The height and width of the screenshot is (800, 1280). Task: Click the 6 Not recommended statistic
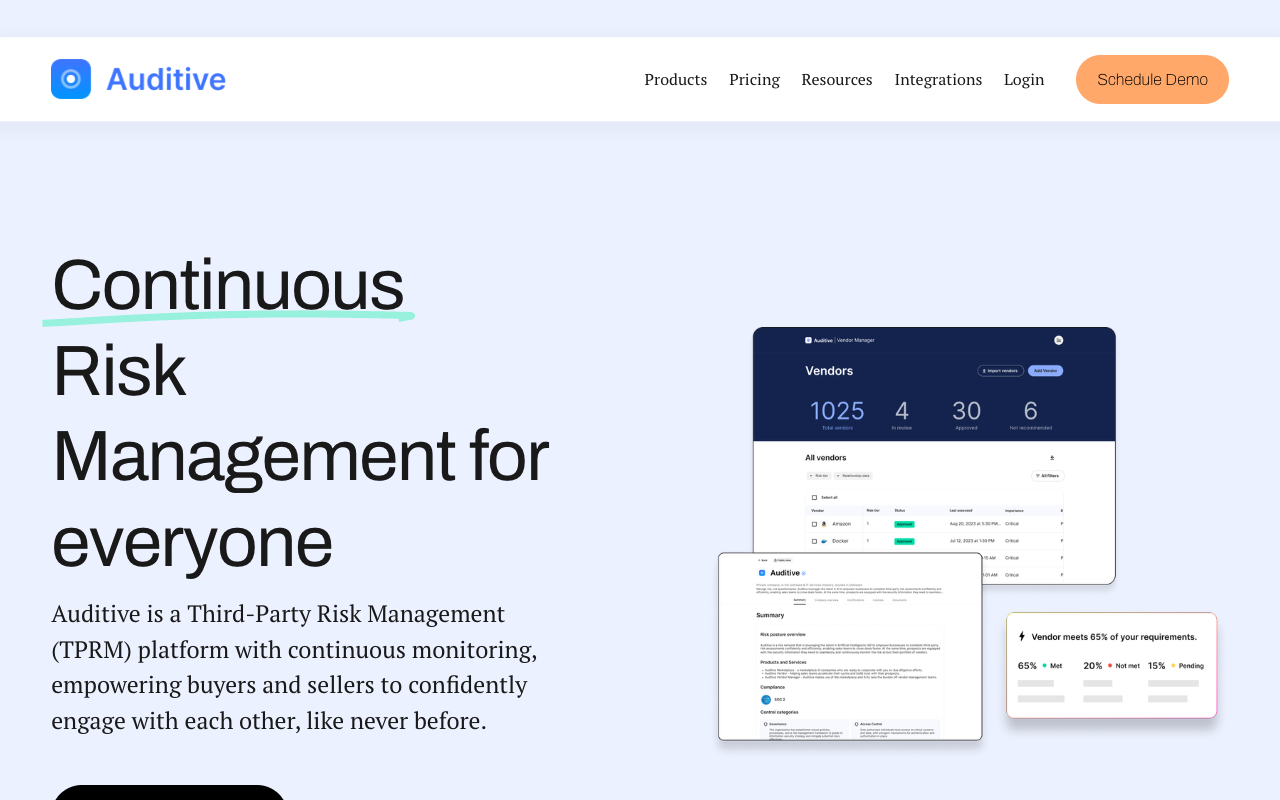[1031, 414]
